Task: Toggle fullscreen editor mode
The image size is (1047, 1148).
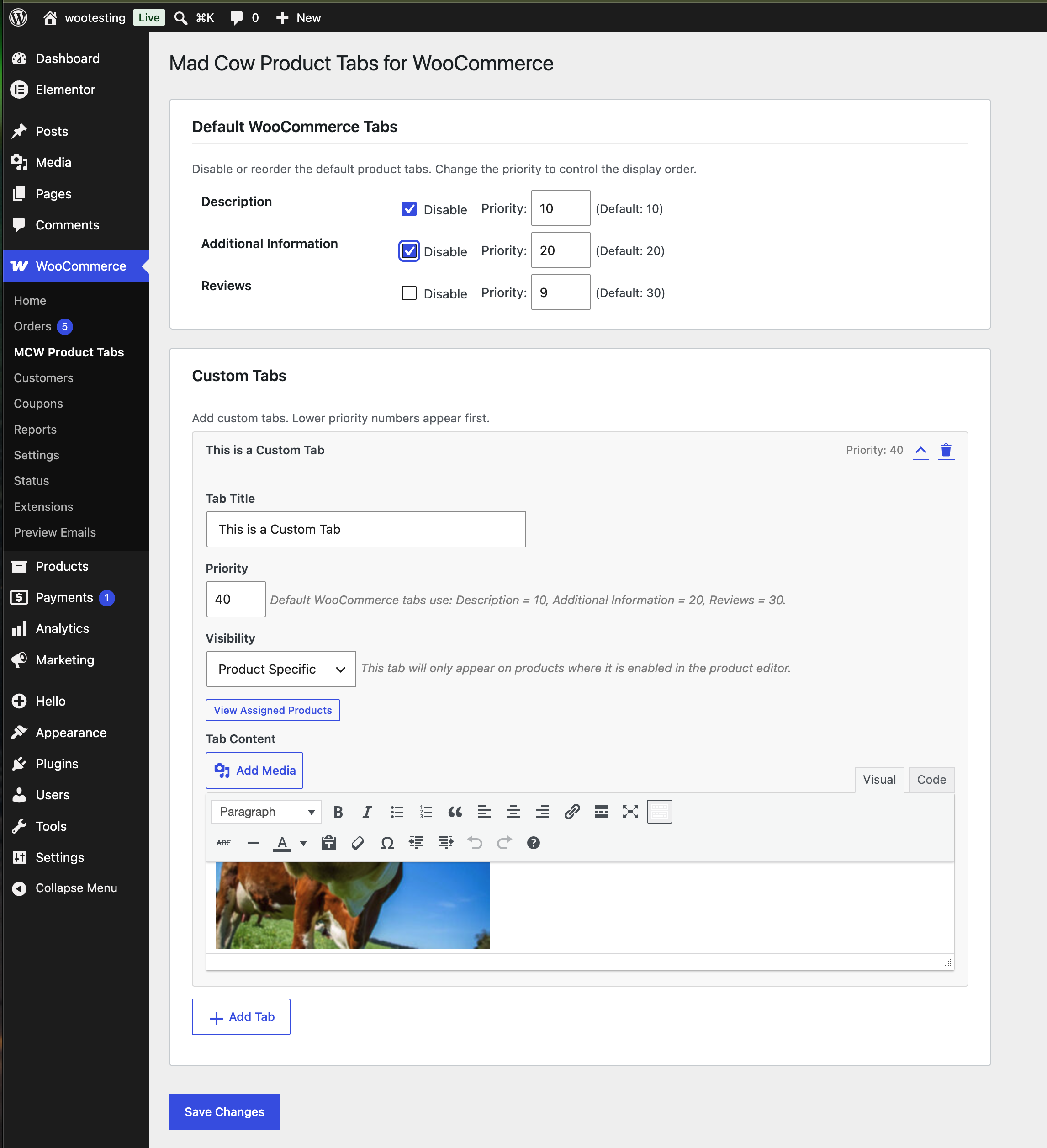Action: point(630,812)
